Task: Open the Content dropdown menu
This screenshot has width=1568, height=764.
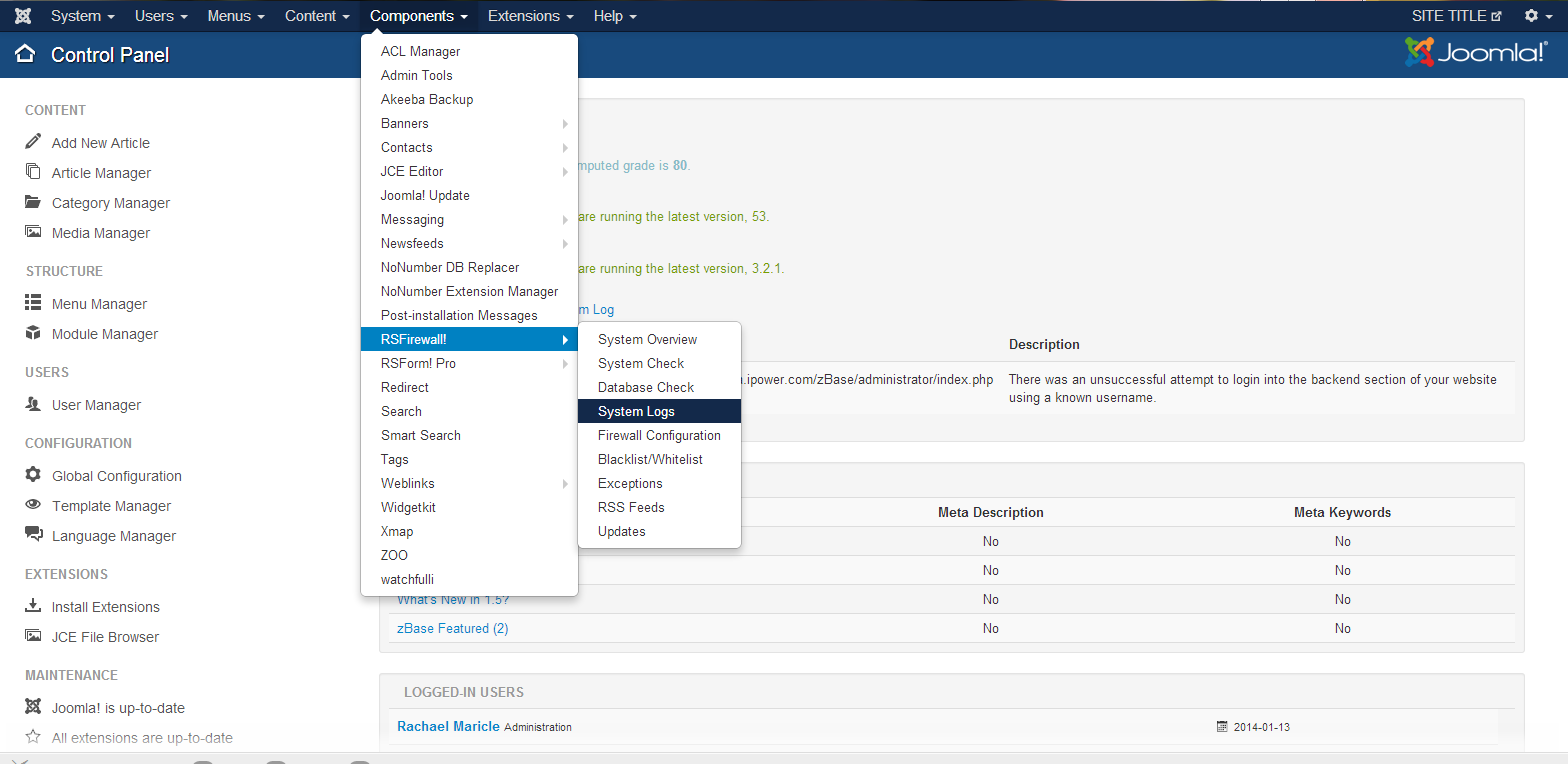Action: (317, 16)
